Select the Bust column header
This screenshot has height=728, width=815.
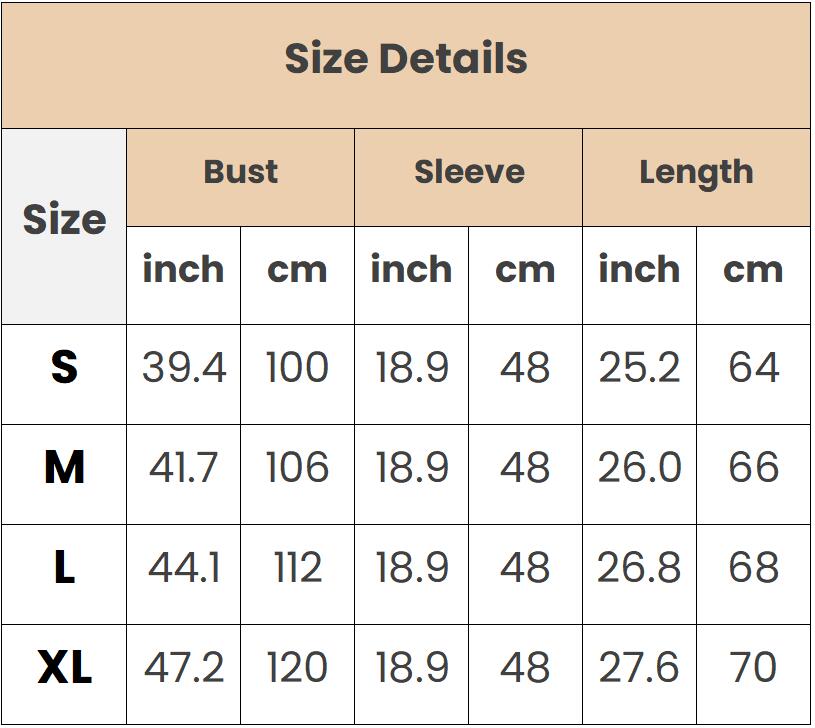(240, 177)
